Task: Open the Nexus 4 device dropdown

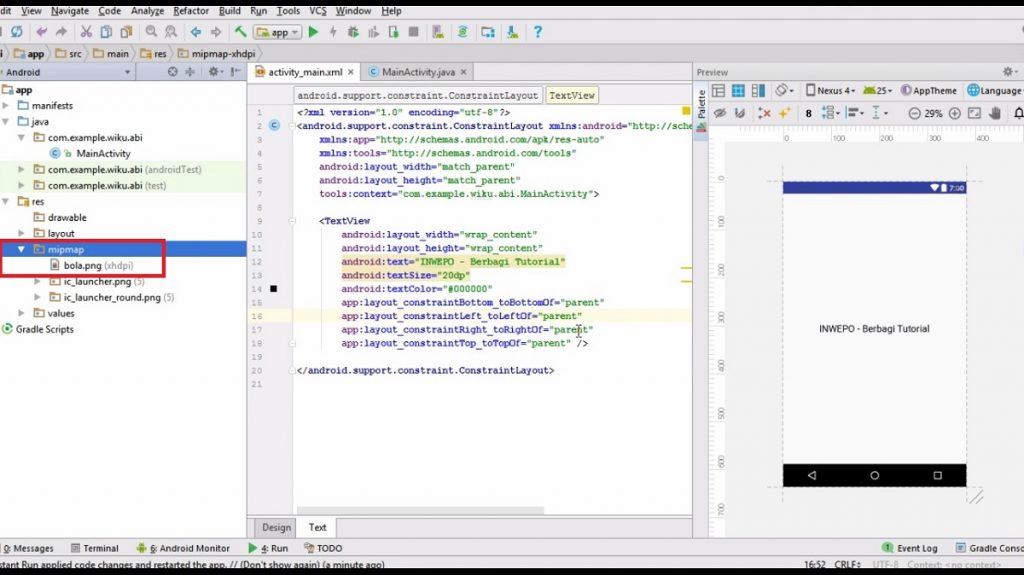Action: coord(830,90)
